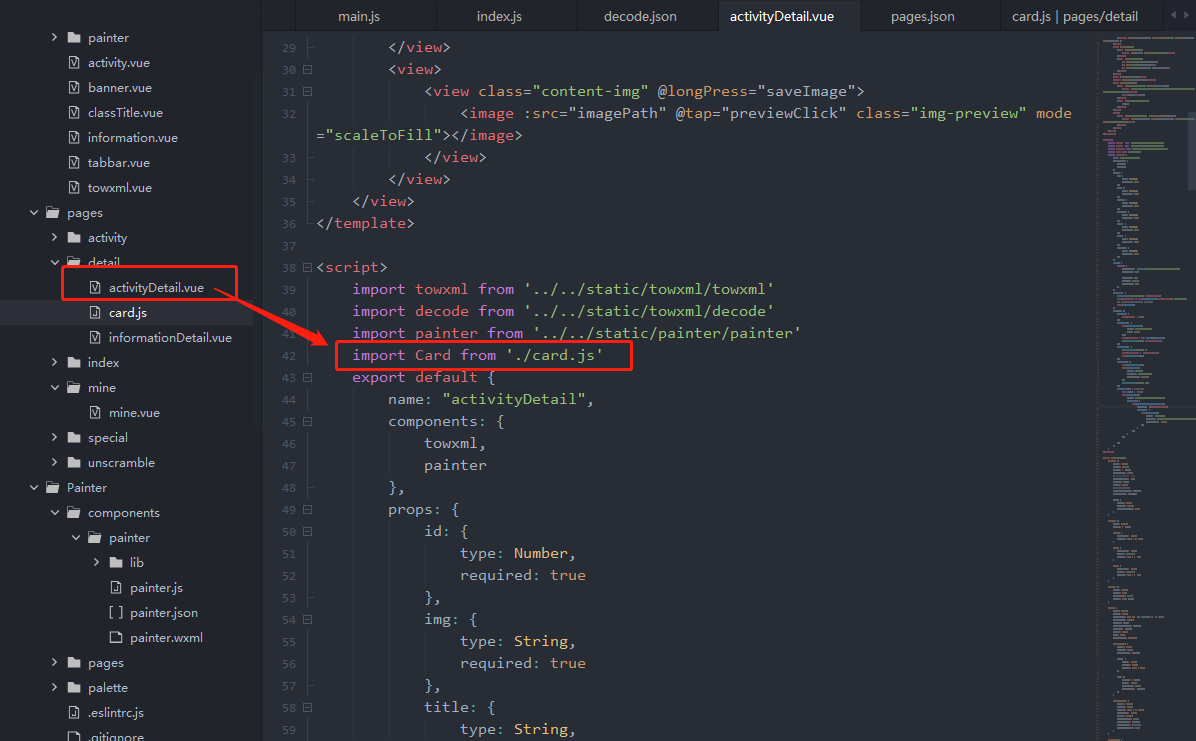The height and width of the screenshot is (741, 1196).
Task: Click the special folder icon
Action: coord(74,437)
